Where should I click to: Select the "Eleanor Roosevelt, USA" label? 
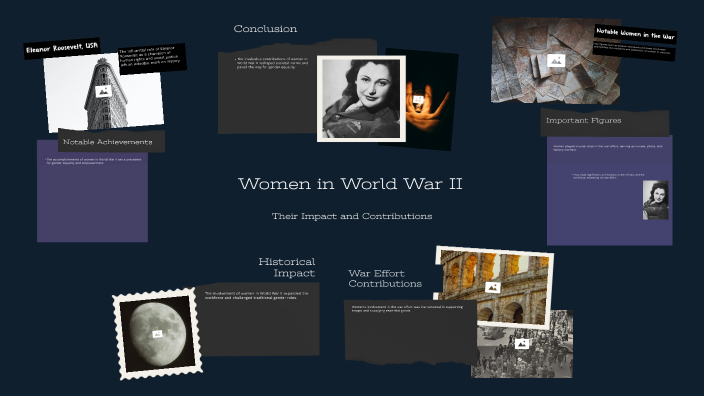(x=62, y=48)
